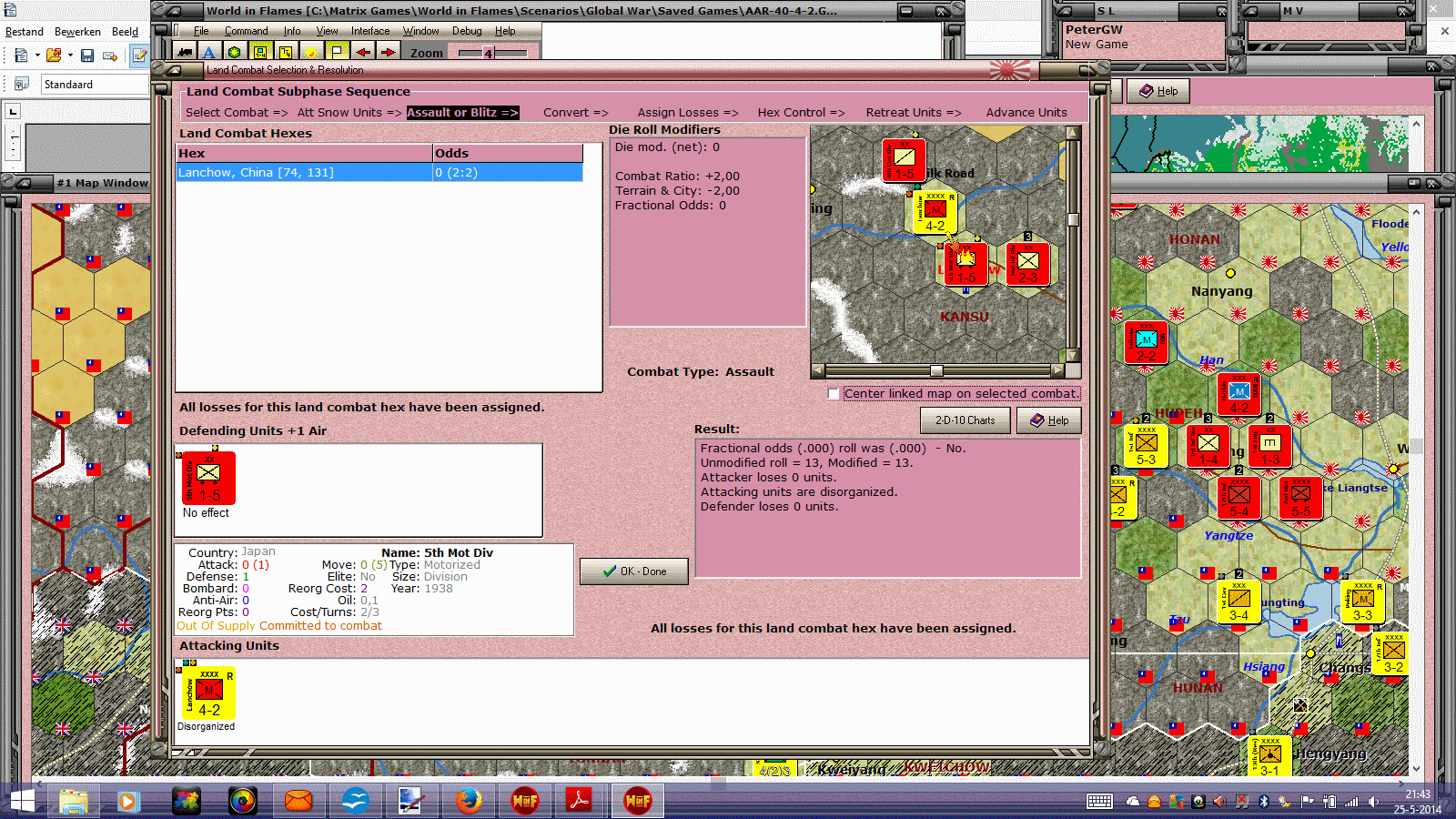Viewport: 1456px width, 819px height.
Task: Click the Retreat Units subphase label
Action: click(x=913, y=113)
